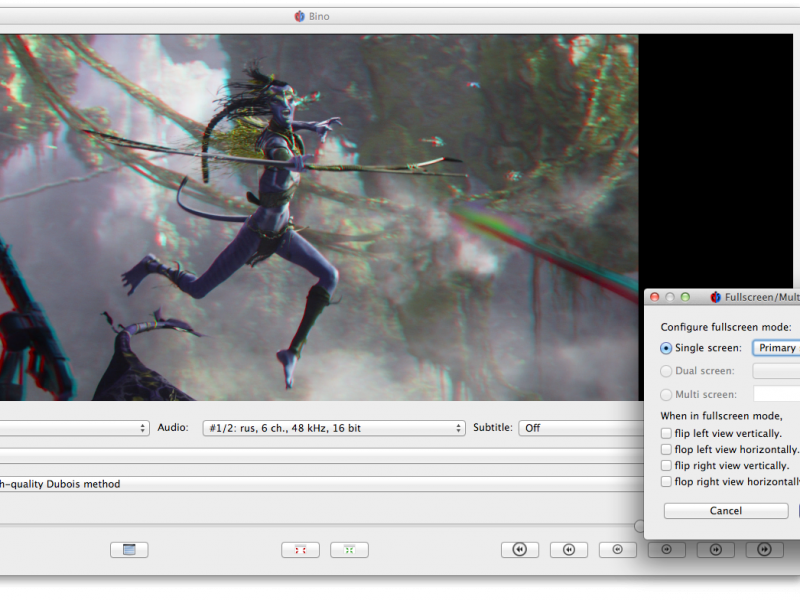This screenshot has height=600, width=800.
Task: Click the green inward-arrows zoom button
Action: tap(349, 549)
